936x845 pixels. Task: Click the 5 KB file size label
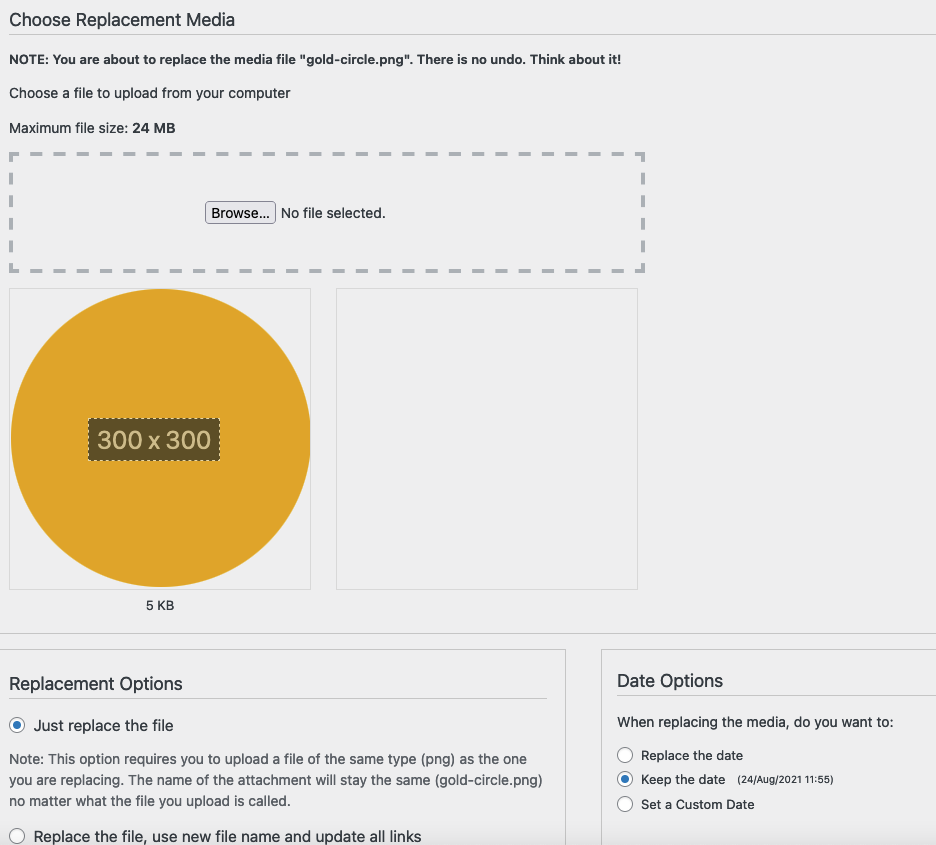pyautogui.click(x=160, y=605)
